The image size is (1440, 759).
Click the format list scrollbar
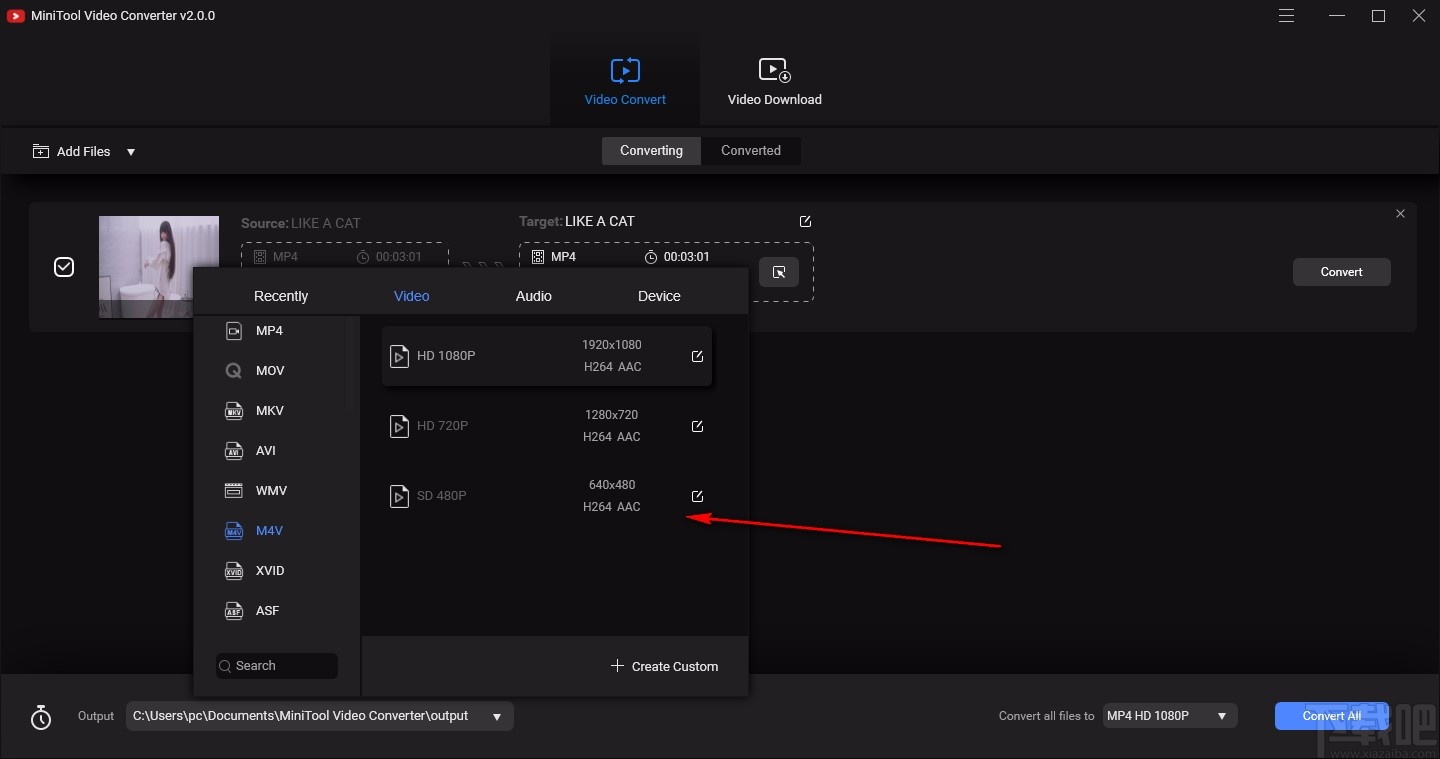351,362
